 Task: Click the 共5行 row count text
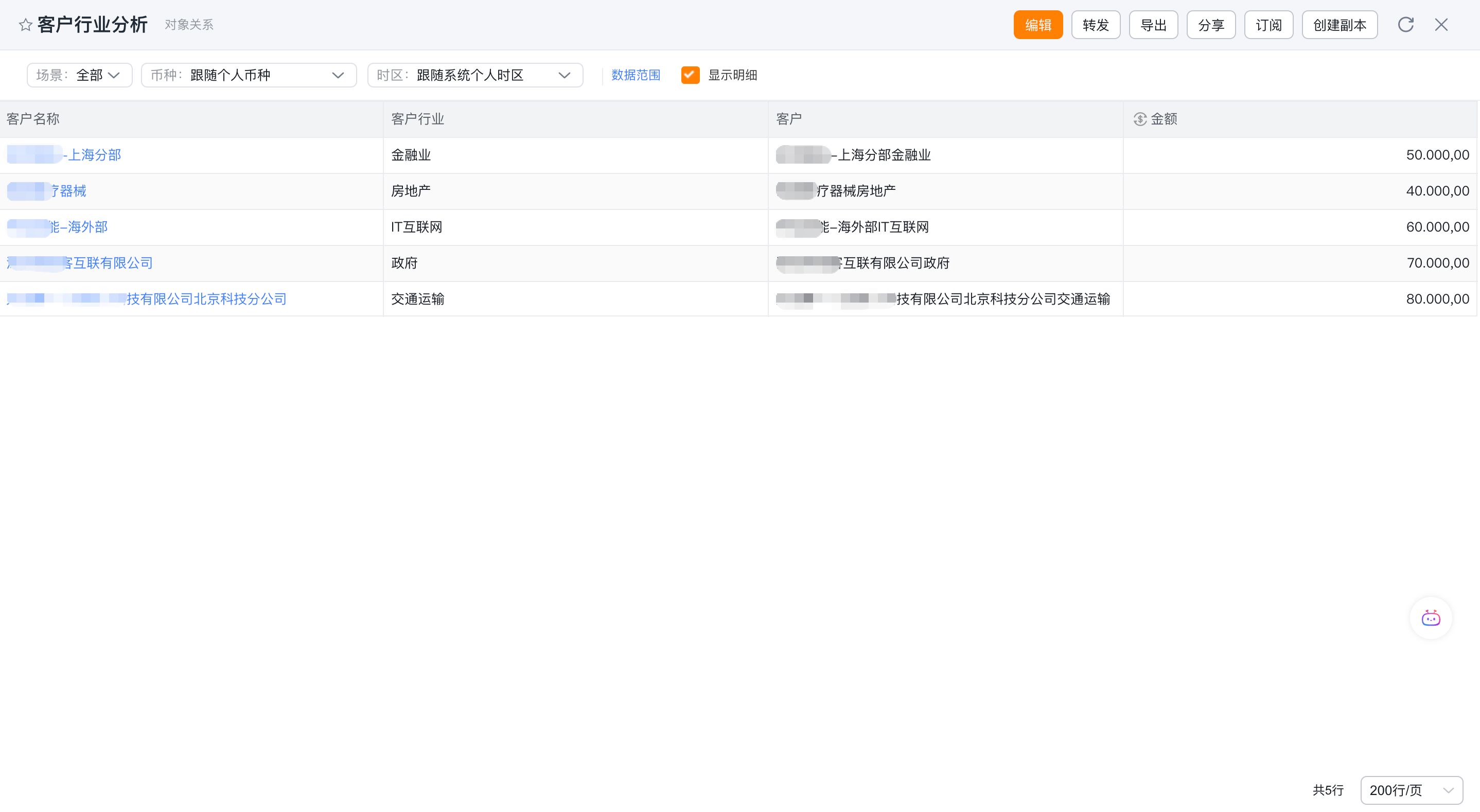1328,790
